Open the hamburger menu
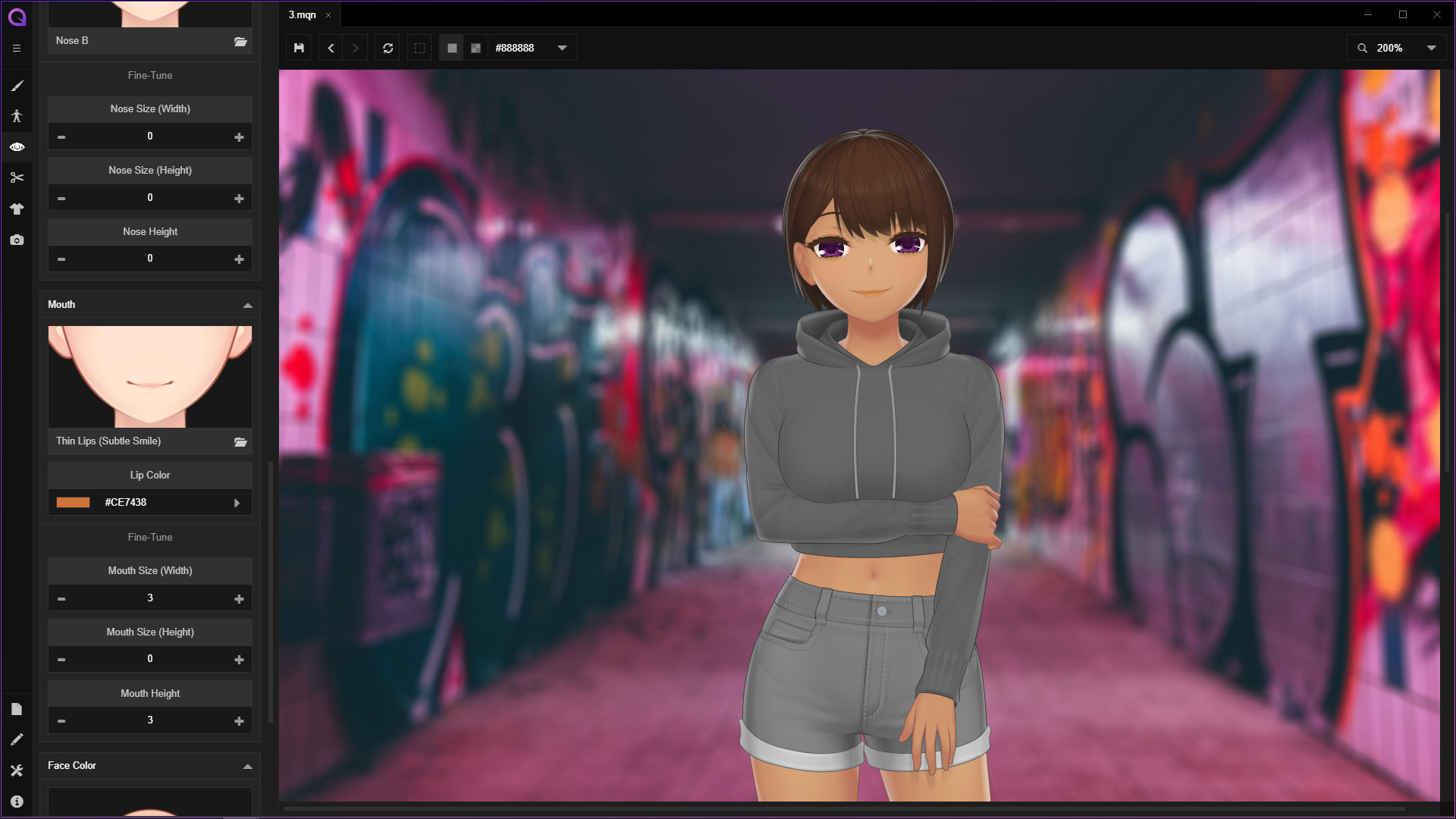Viewport: 1456px width, 819px height. pos(17,48)
